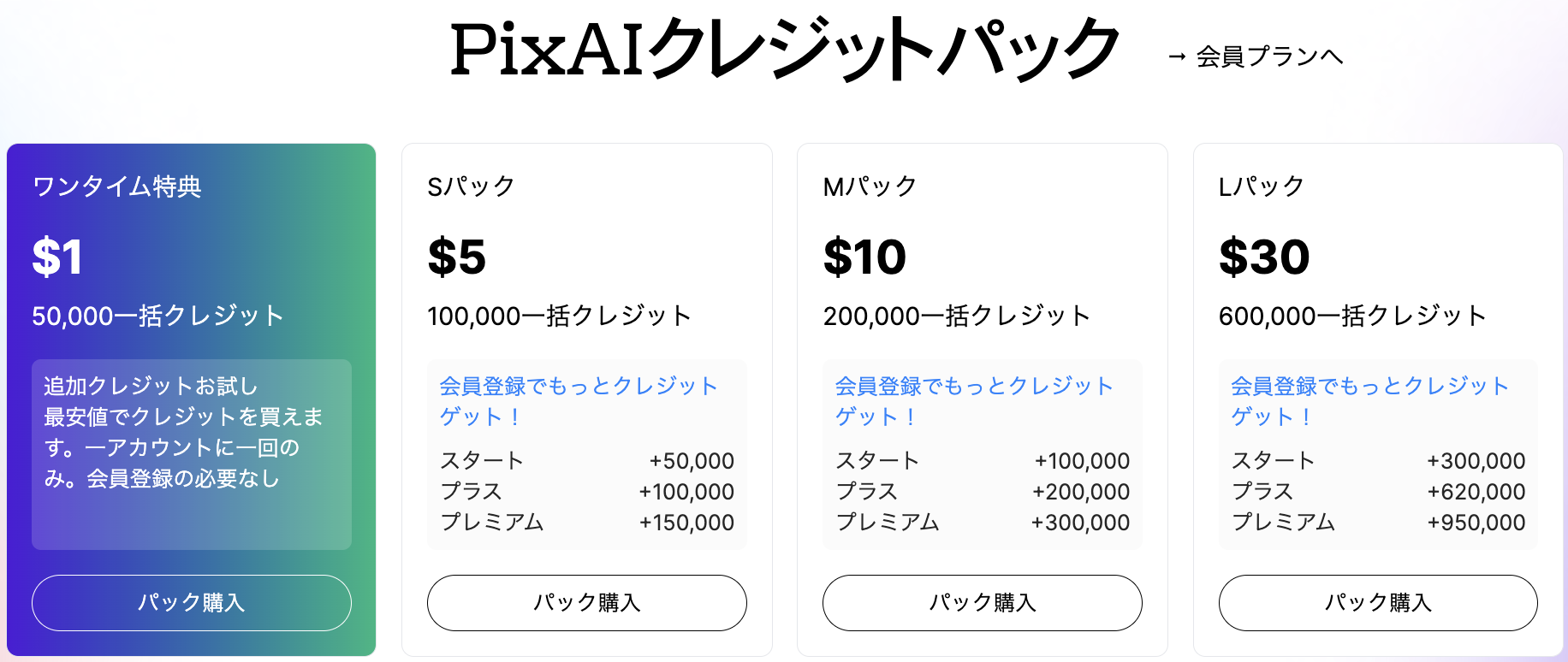Buy the $1 ワンタイム特典 pack
The image size is (1568, 662).
pos(192,603)
